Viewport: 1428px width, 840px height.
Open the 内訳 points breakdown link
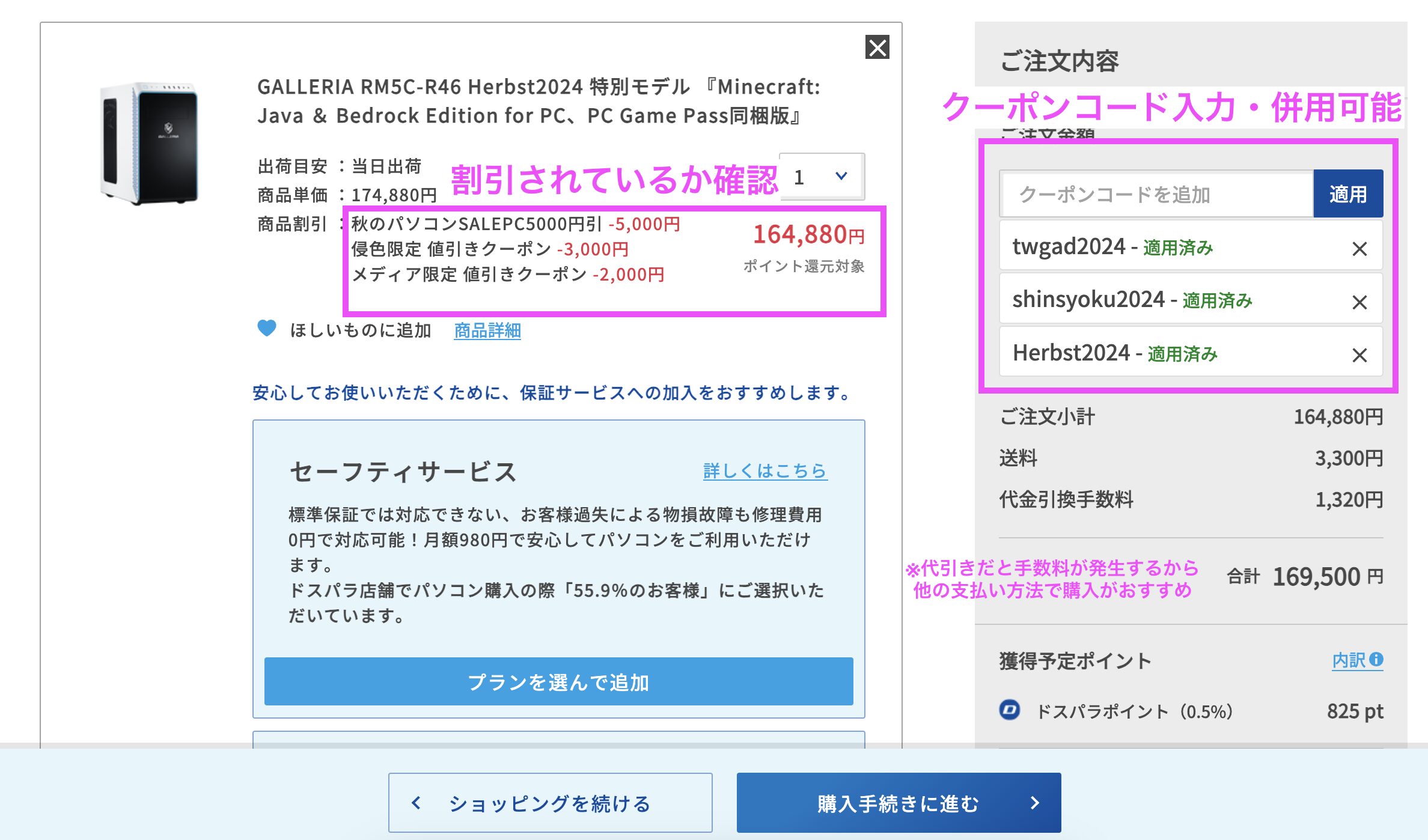point(1349,660)
